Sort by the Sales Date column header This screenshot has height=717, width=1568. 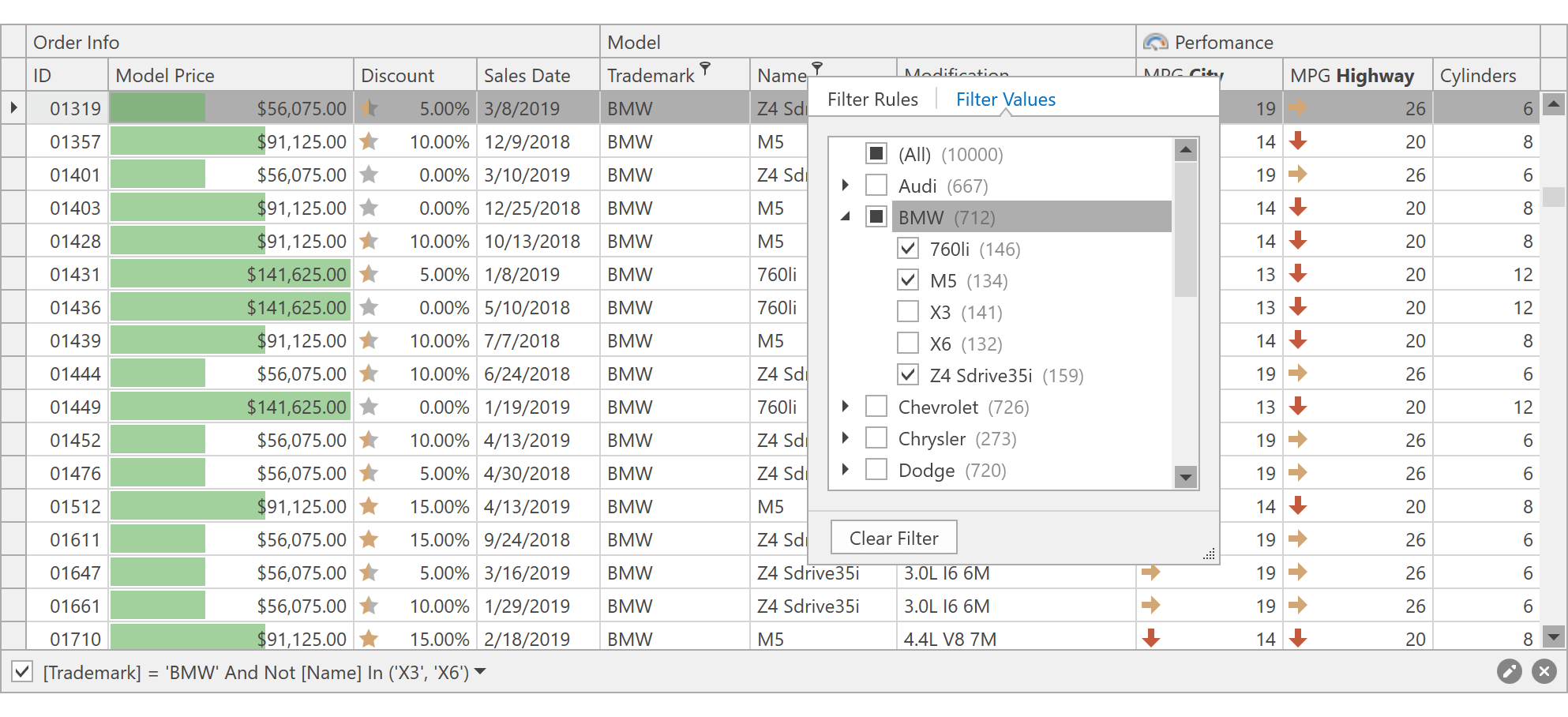[538, 75]
